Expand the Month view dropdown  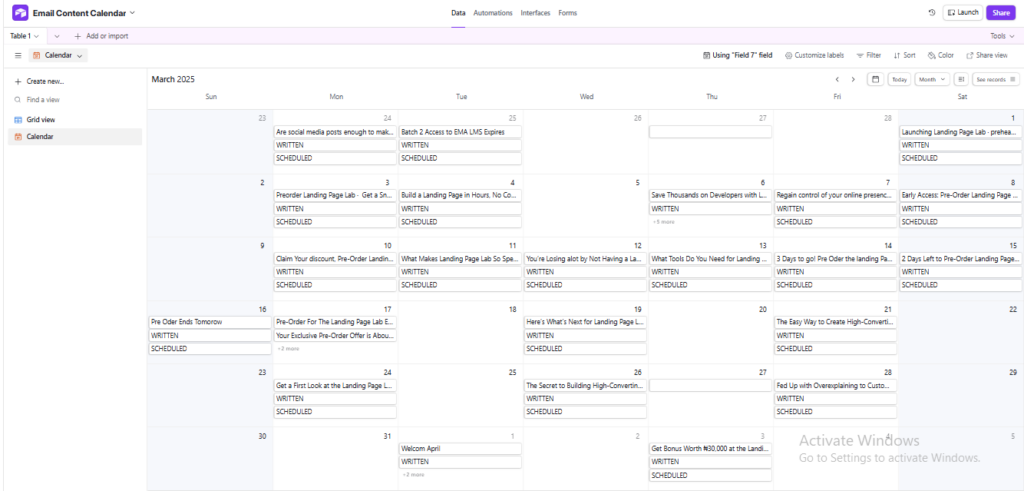[x=931, y=79]
